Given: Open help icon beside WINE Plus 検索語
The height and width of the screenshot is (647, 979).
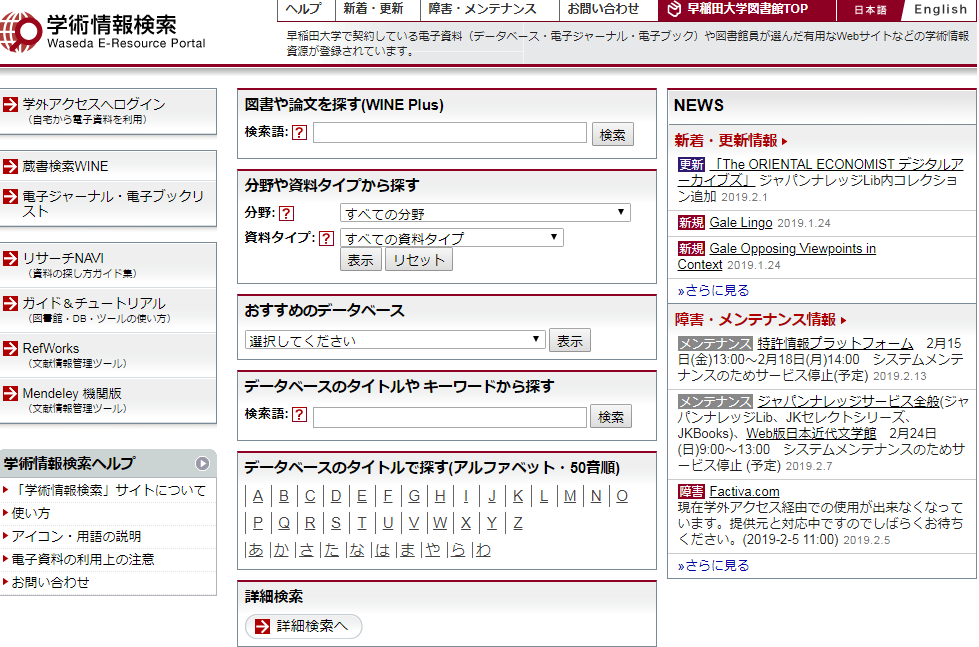Looking at the screenshot, I should click(x=300, y=132).
